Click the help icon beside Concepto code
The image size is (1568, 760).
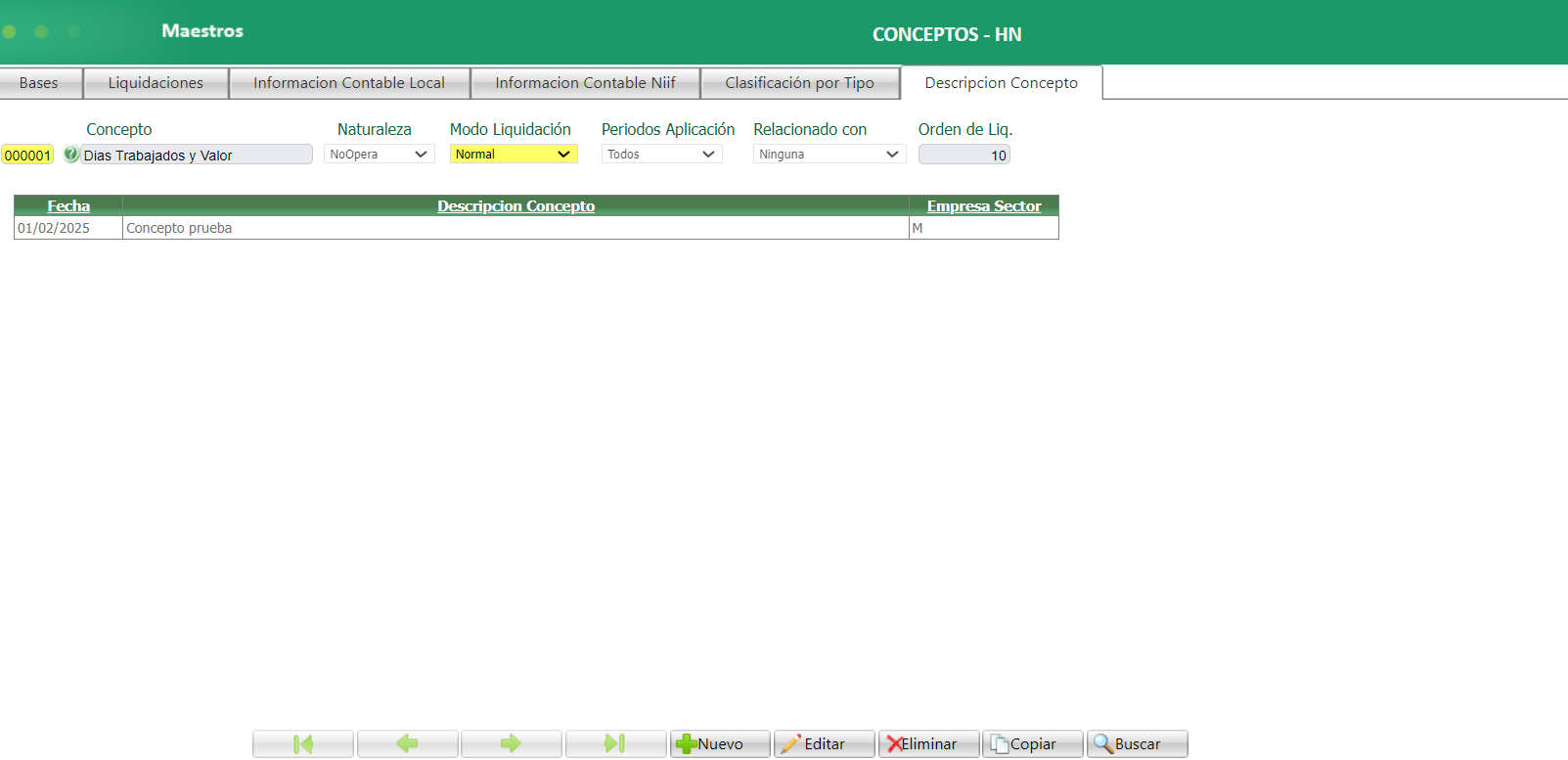[70, 154]
